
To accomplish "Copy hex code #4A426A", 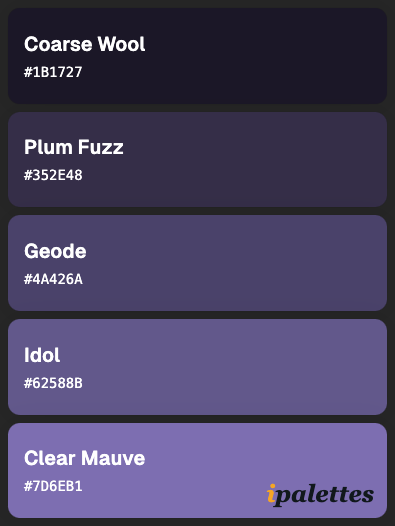I will click(53, 279).
